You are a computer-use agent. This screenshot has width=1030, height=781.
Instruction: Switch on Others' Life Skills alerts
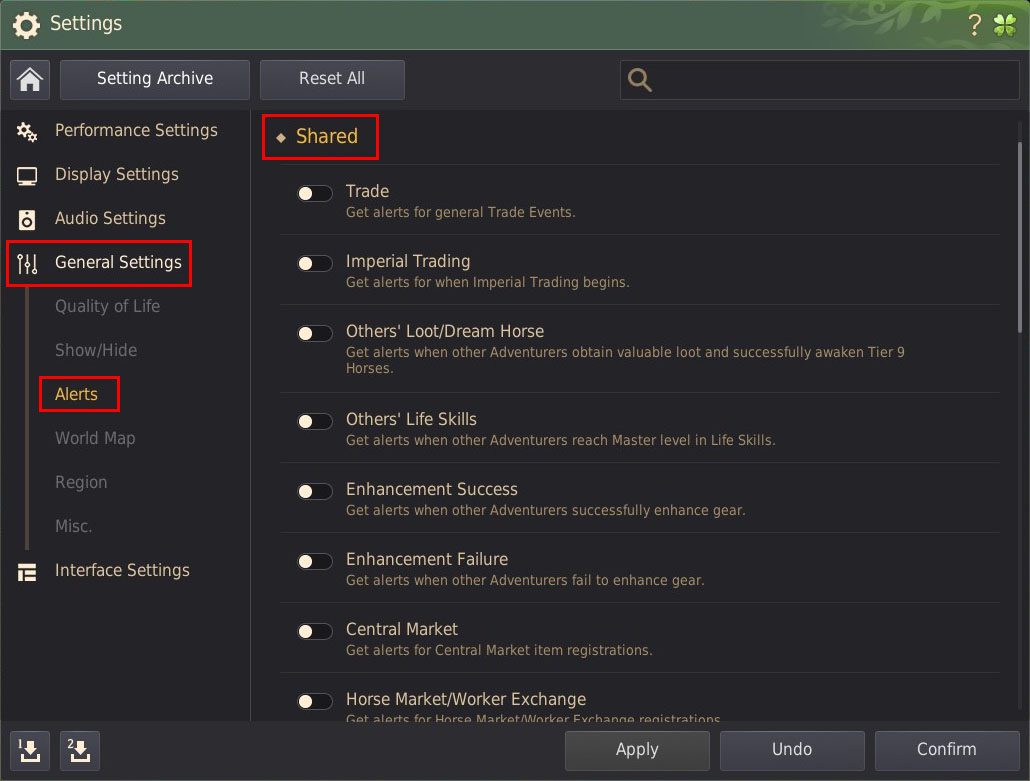point(315,421)
